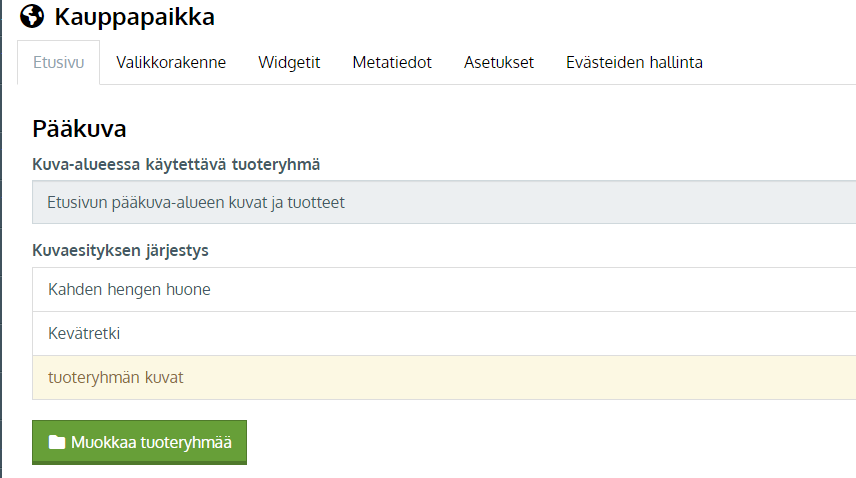Click the Muokkaa tuoteryhmää button
Image resolution: width=856 pixels, height=478 pixels.
tap(139, 442)
